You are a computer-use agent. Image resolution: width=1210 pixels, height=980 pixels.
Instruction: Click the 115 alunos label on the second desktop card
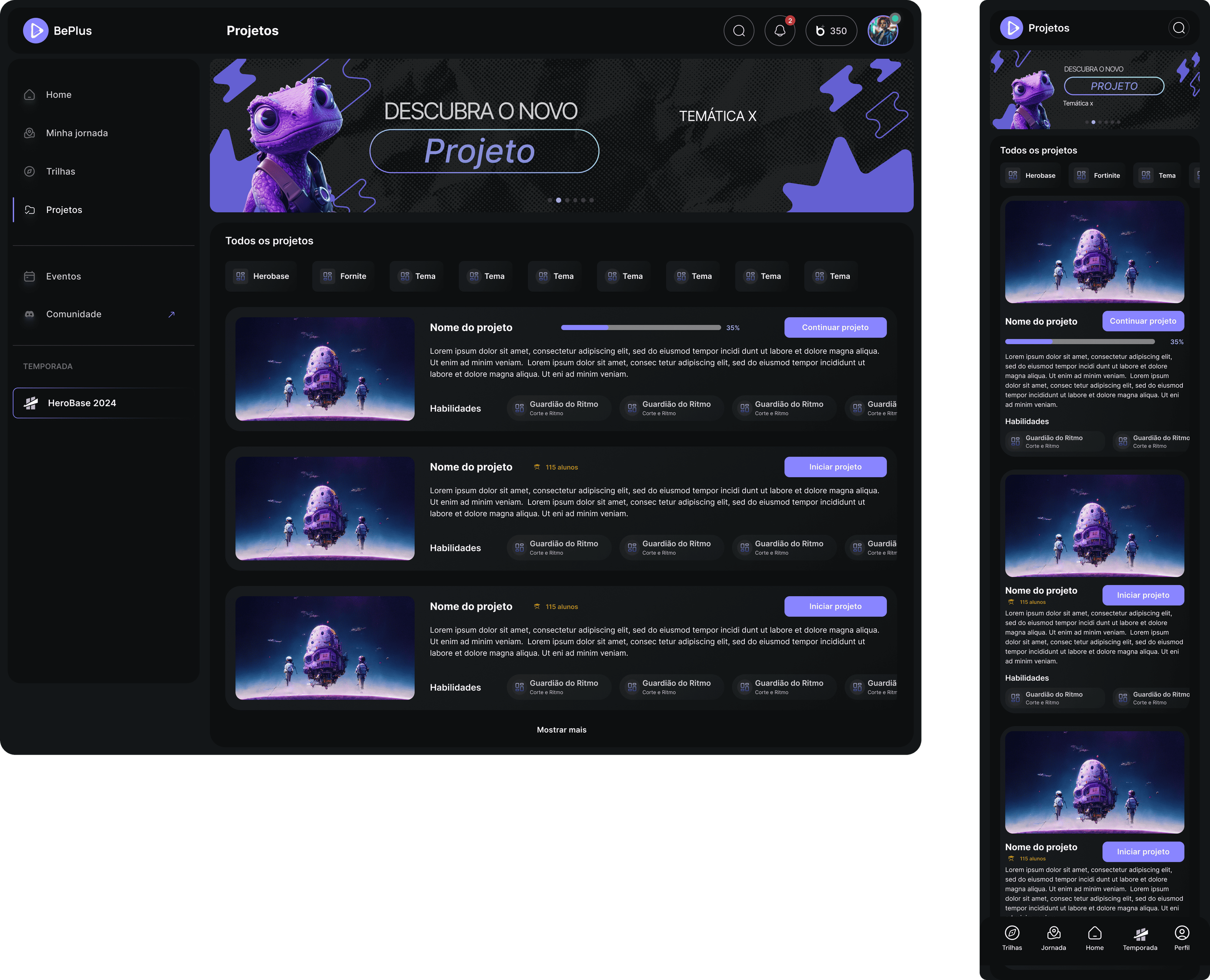562,467
